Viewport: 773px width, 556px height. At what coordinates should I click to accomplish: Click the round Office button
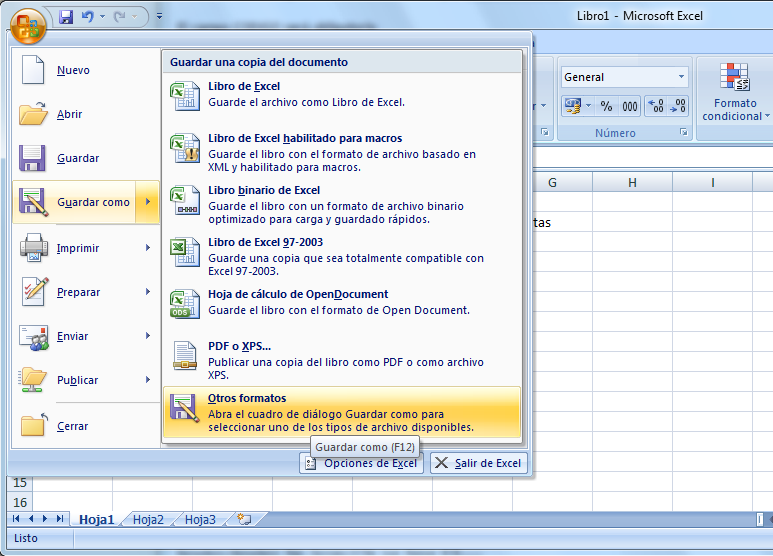point(28,26)
